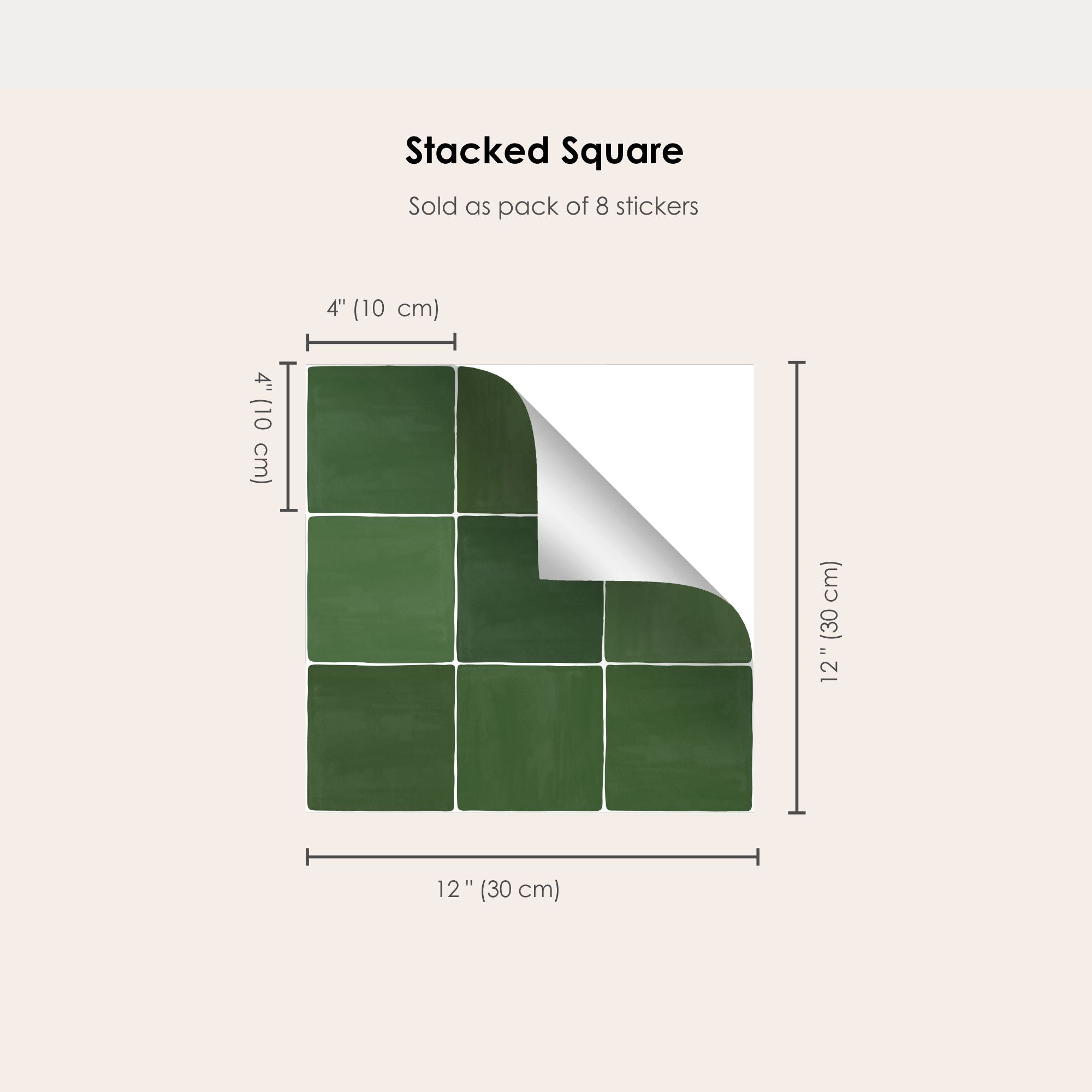1092x1092 pixels.
Task: Click the top-left green tile
Action: [381, 439]
